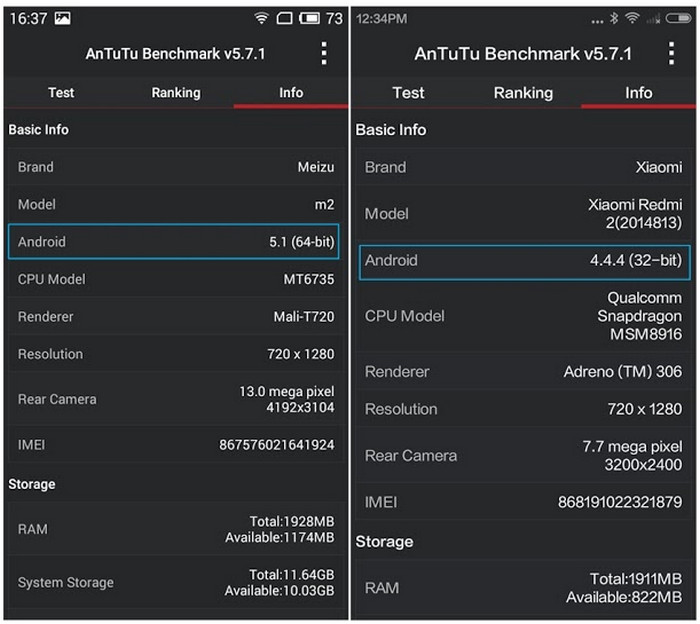Tap the picture notification icon beside 16:37
This screenshot has height=624, width=700.
62,18
